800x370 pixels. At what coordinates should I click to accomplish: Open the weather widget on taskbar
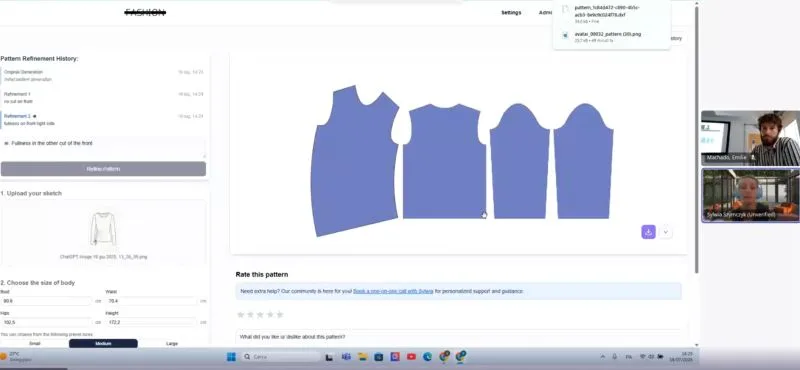[15, 357]
